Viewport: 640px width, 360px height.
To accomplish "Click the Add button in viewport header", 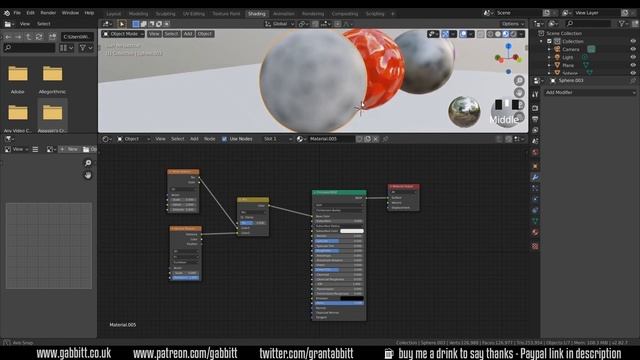I will pos(188,34).
